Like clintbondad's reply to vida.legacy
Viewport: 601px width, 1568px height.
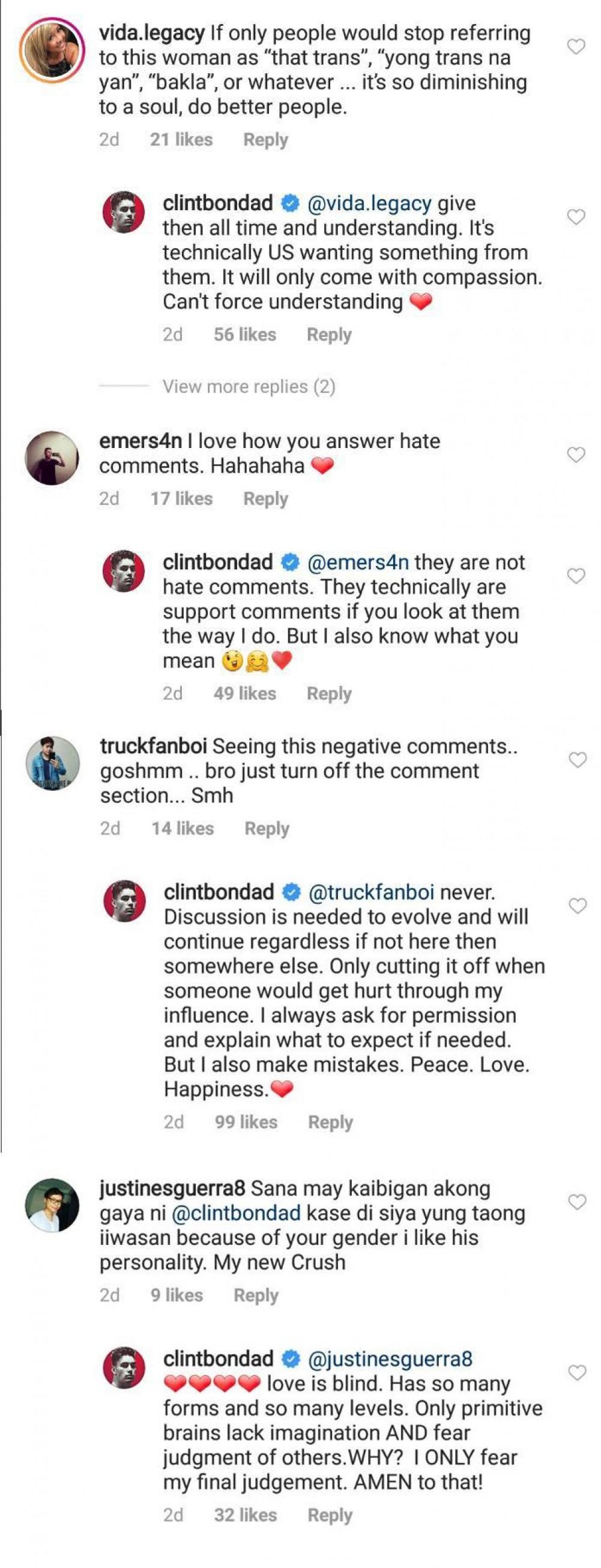pyautogui.click(x=575, y=217)
